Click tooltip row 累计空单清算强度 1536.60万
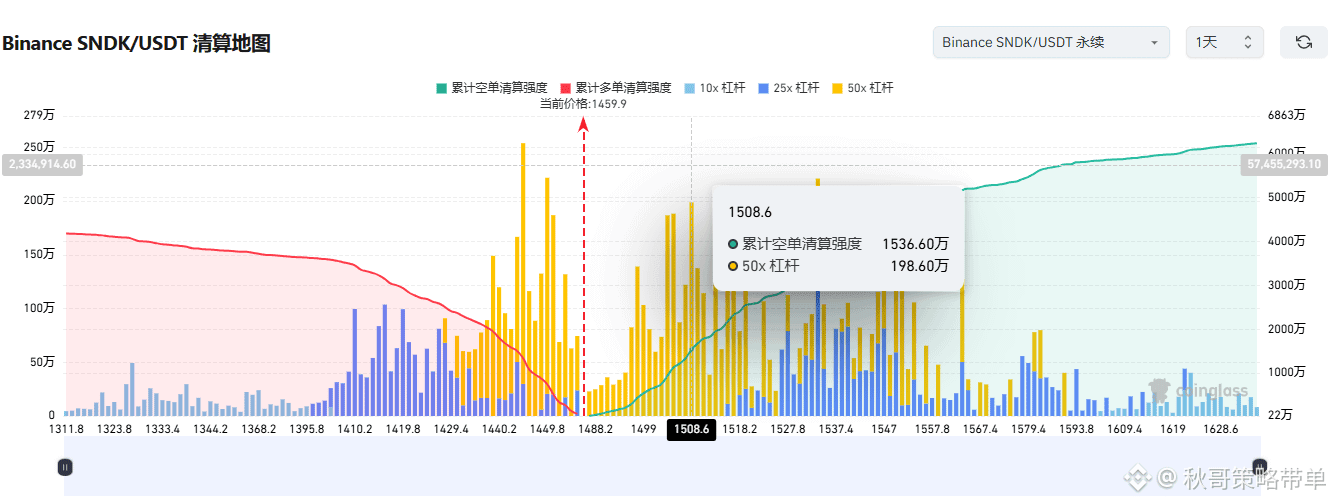This screenshot has height=504, width=1334. pos(838,243)
